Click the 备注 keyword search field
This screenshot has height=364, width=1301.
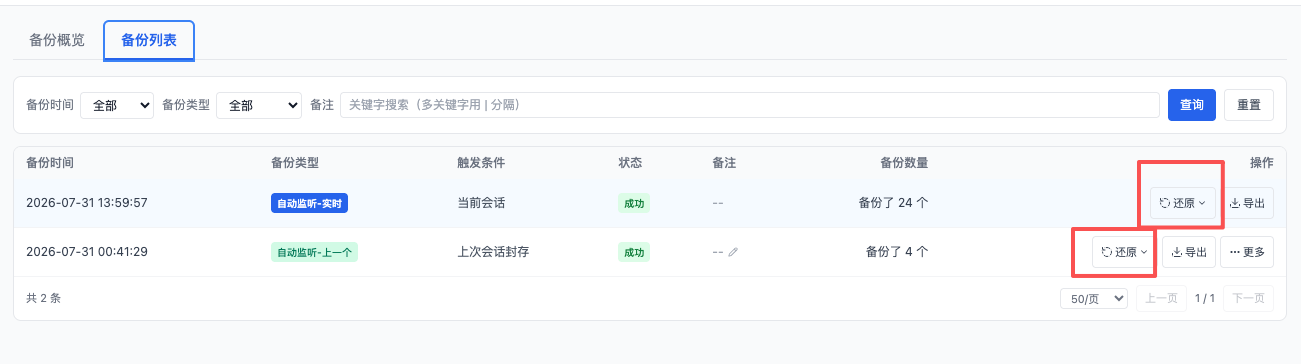click(x=750, y=105)
